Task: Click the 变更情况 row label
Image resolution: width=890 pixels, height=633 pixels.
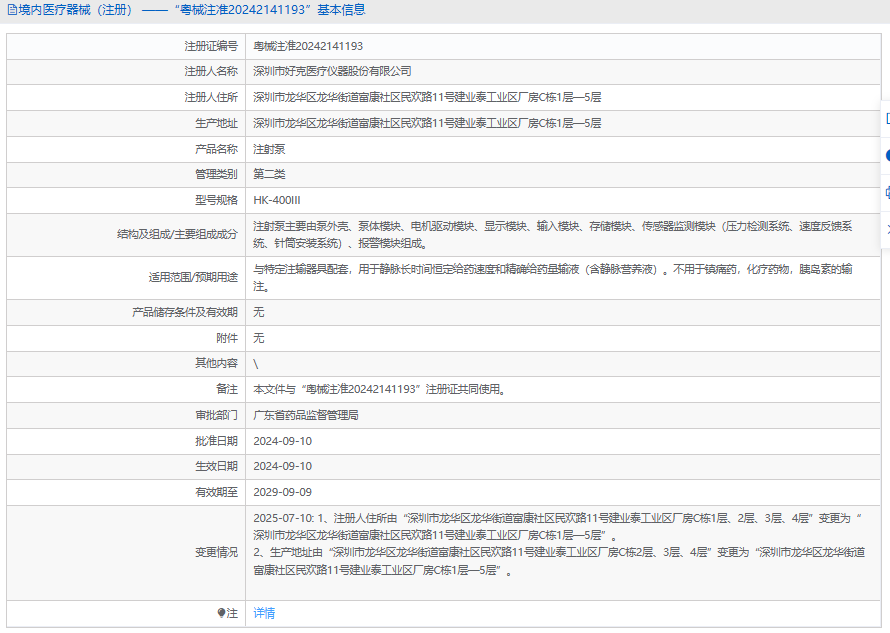Action: [216, 552]
